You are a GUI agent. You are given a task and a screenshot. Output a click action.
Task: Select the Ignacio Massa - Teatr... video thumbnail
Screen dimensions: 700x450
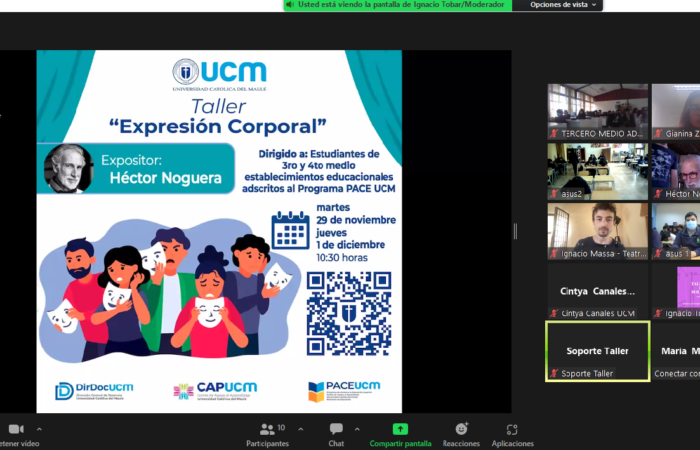pos(598,231)
